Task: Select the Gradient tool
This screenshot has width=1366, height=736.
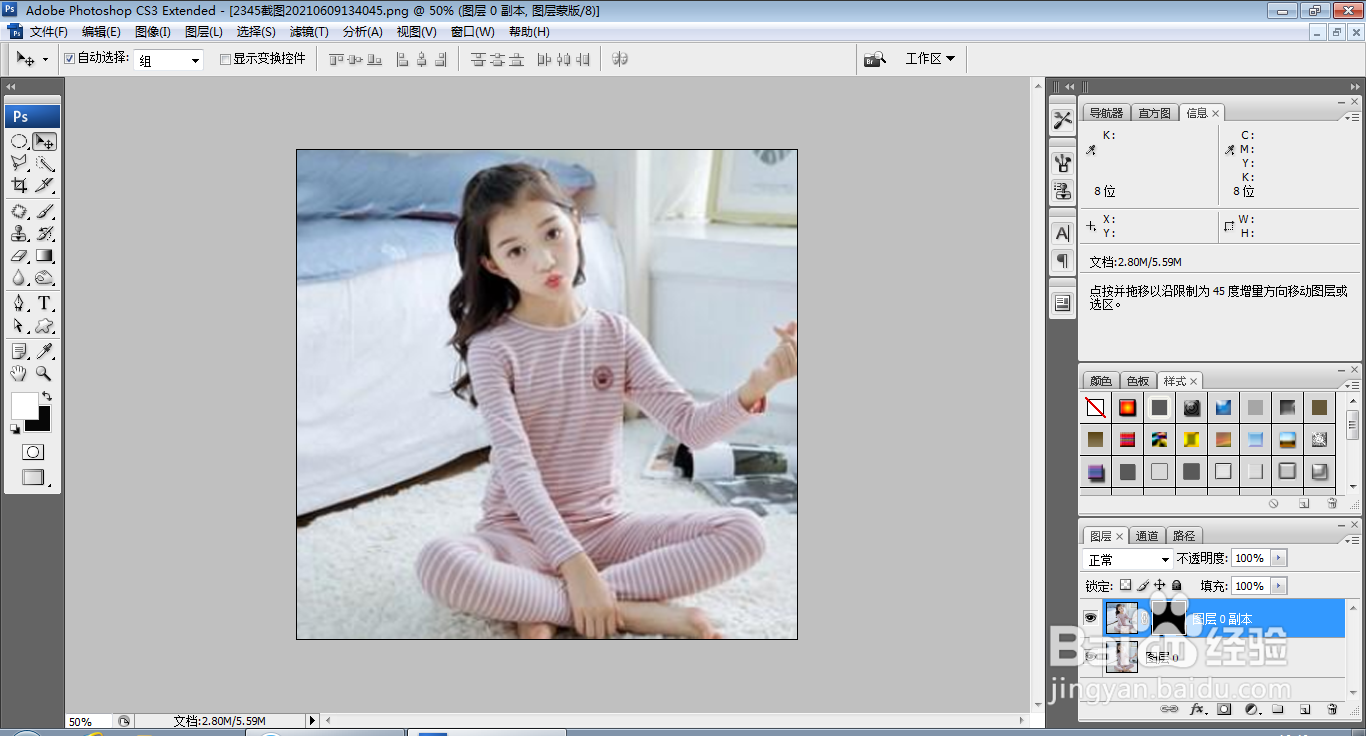Action: click(x=44, y=256)
